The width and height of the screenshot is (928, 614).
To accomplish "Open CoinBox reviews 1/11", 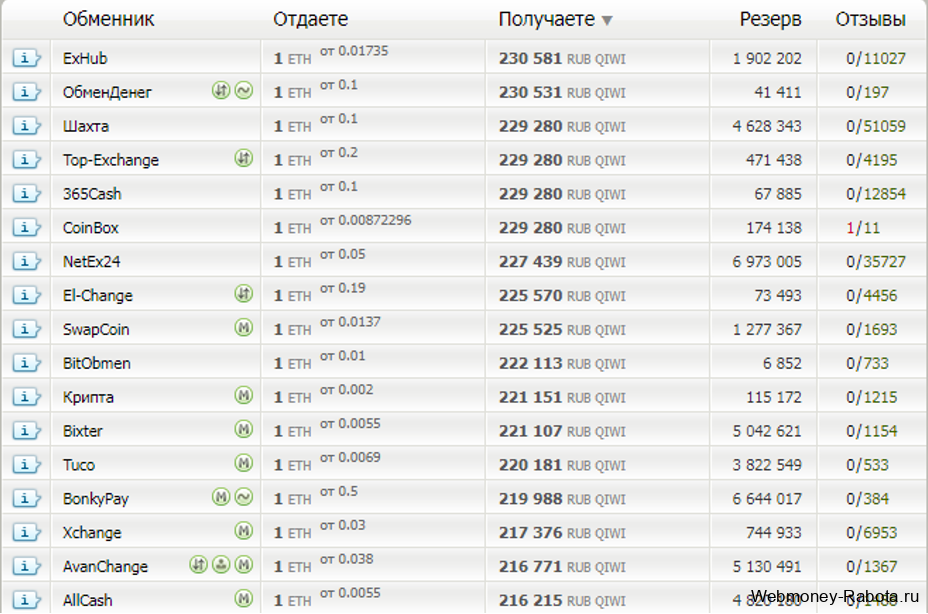I will click(x=863, y=227).
